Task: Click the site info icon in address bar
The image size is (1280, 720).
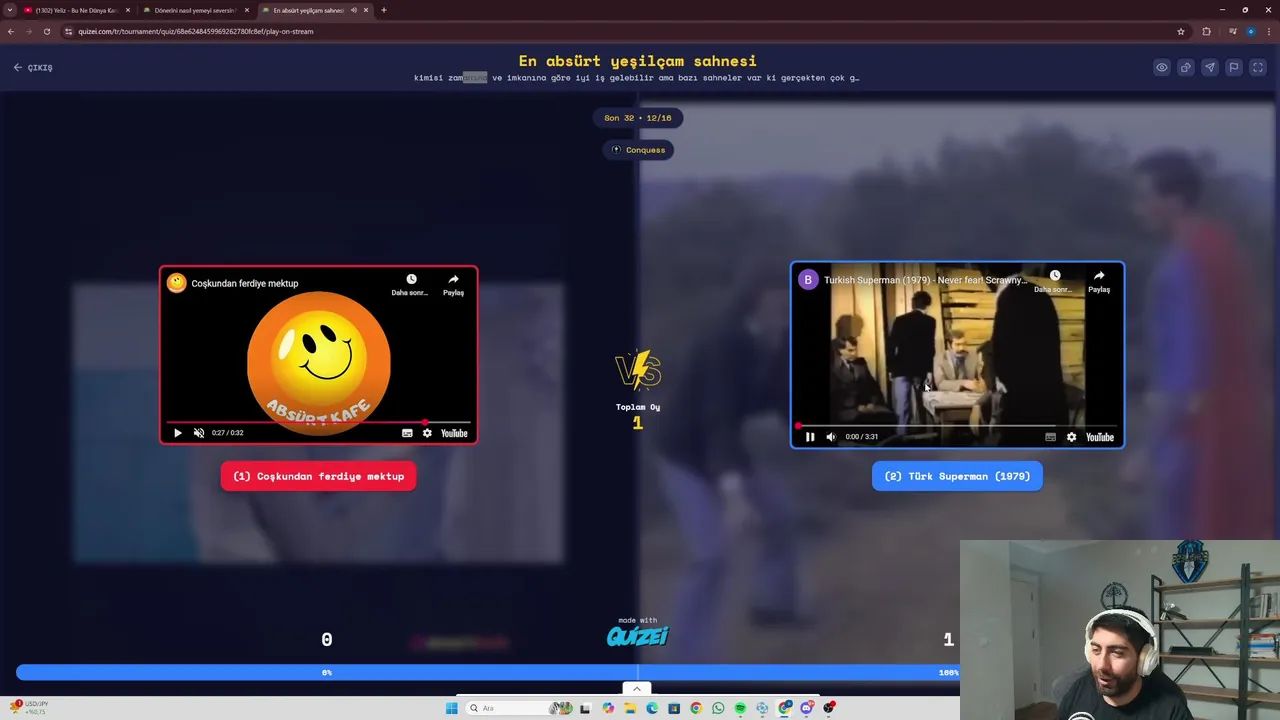Action: (x=68, y=31)
